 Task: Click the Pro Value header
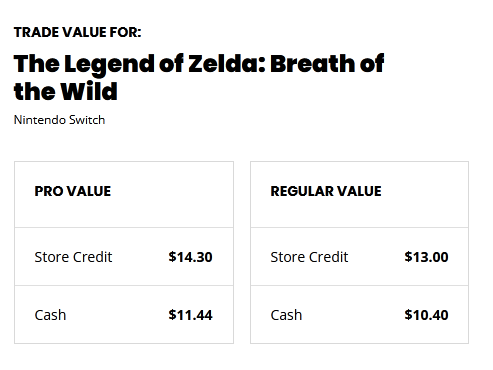(73, 191)
